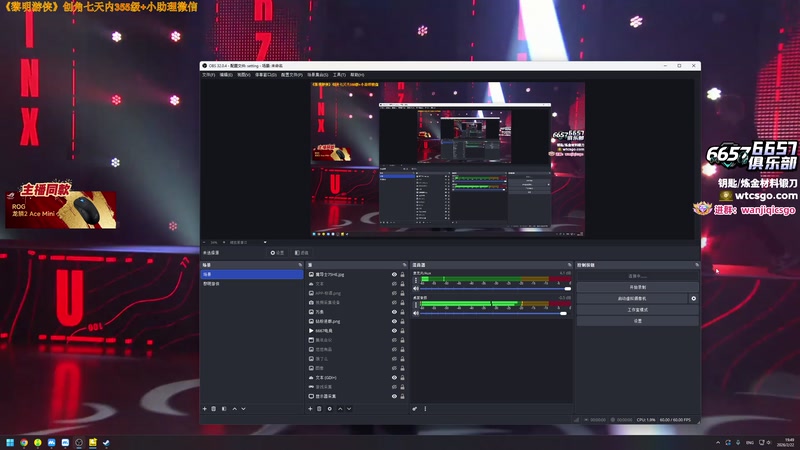Show the game capture source via its eye icon
Viewport: 800px width, 450px height.
tap(394, 387)
